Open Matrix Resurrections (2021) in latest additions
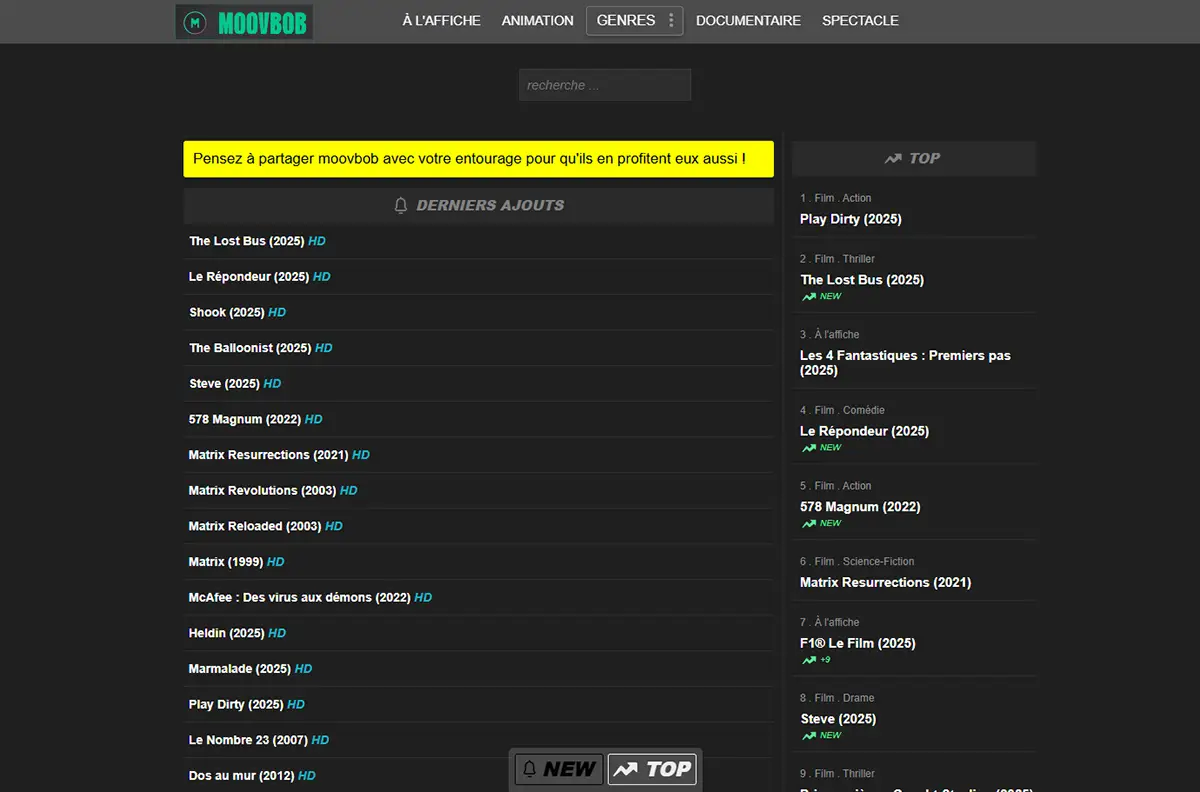 coord(268,455)
